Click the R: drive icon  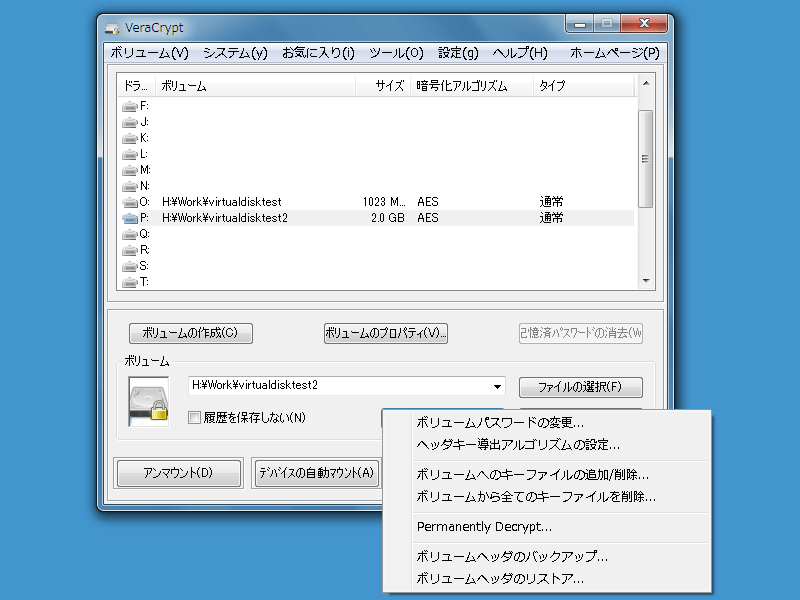pyautogui.click(x=130, y=250)
